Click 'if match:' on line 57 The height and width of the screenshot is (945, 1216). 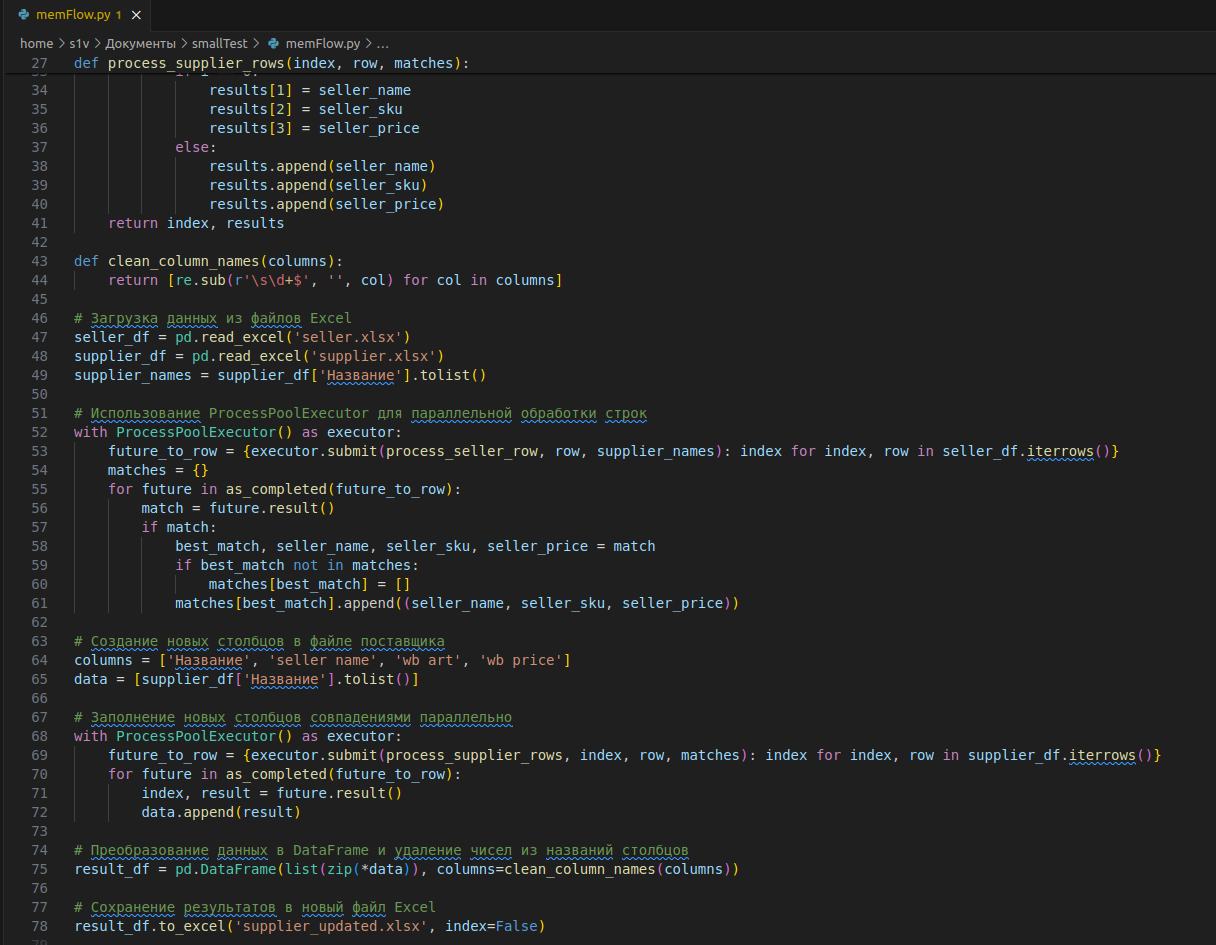179,527
